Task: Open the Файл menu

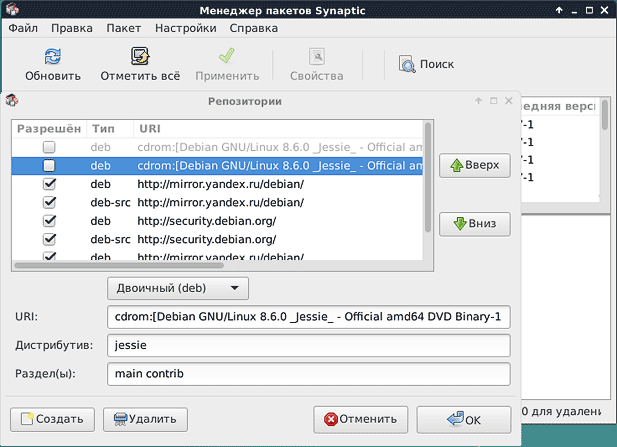Action: 23,28
